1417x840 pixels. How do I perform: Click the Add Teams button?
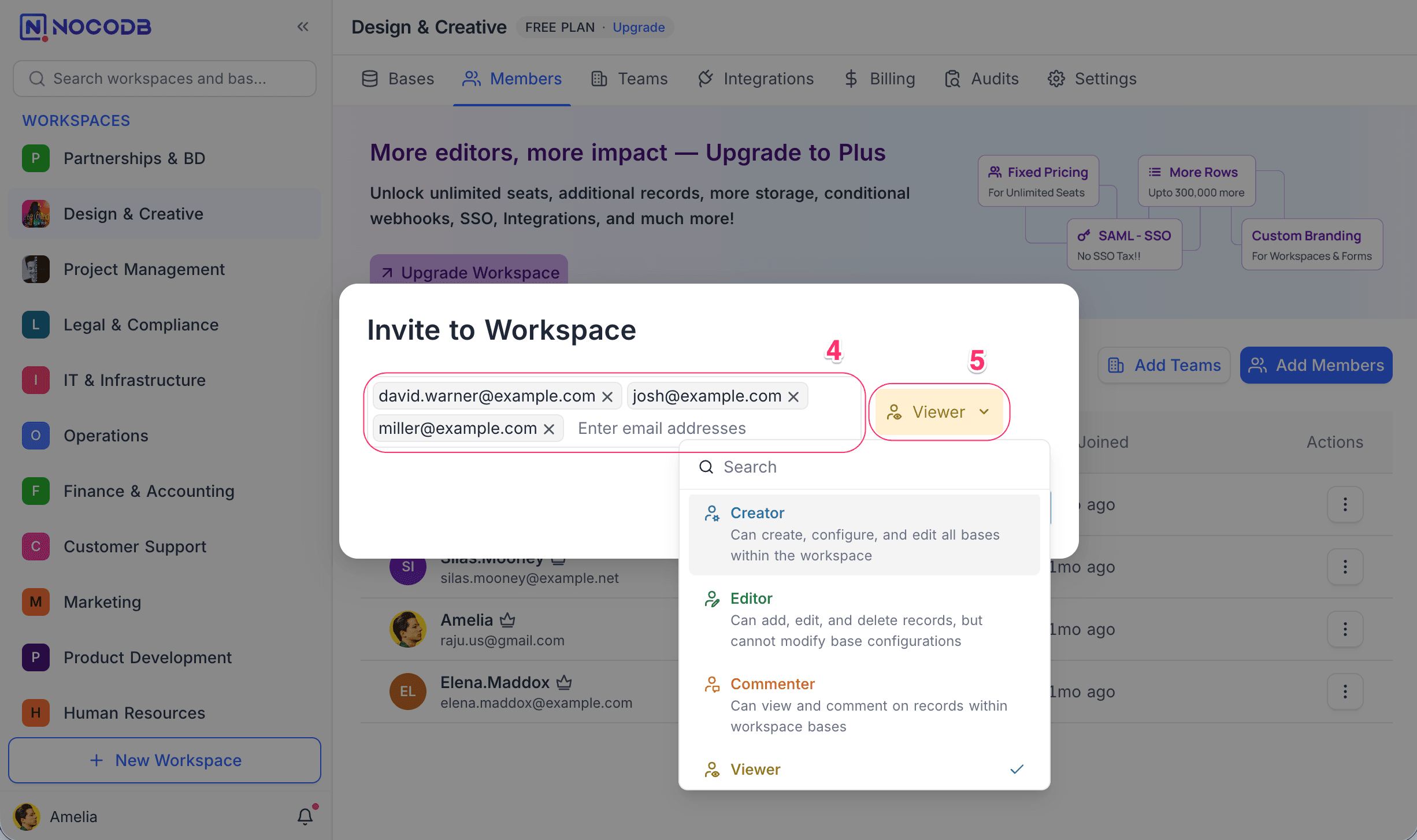(1164, 365)
